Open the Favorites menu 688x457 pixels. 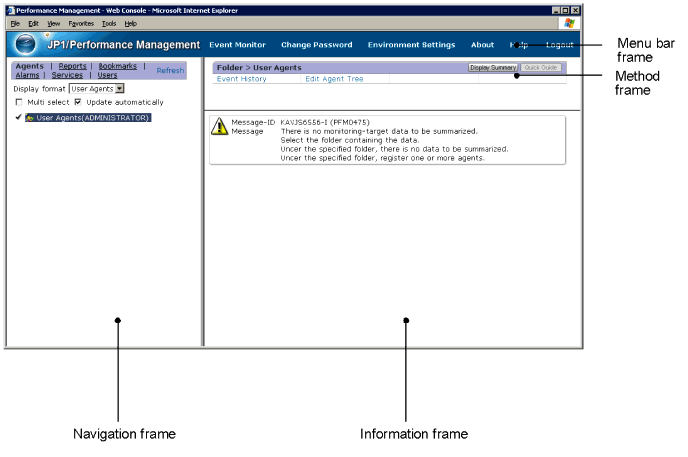point(81,23)
